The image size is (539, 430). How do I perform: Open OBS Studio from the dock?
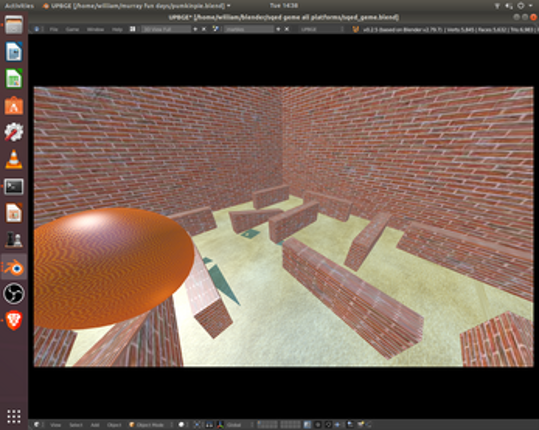14,294
